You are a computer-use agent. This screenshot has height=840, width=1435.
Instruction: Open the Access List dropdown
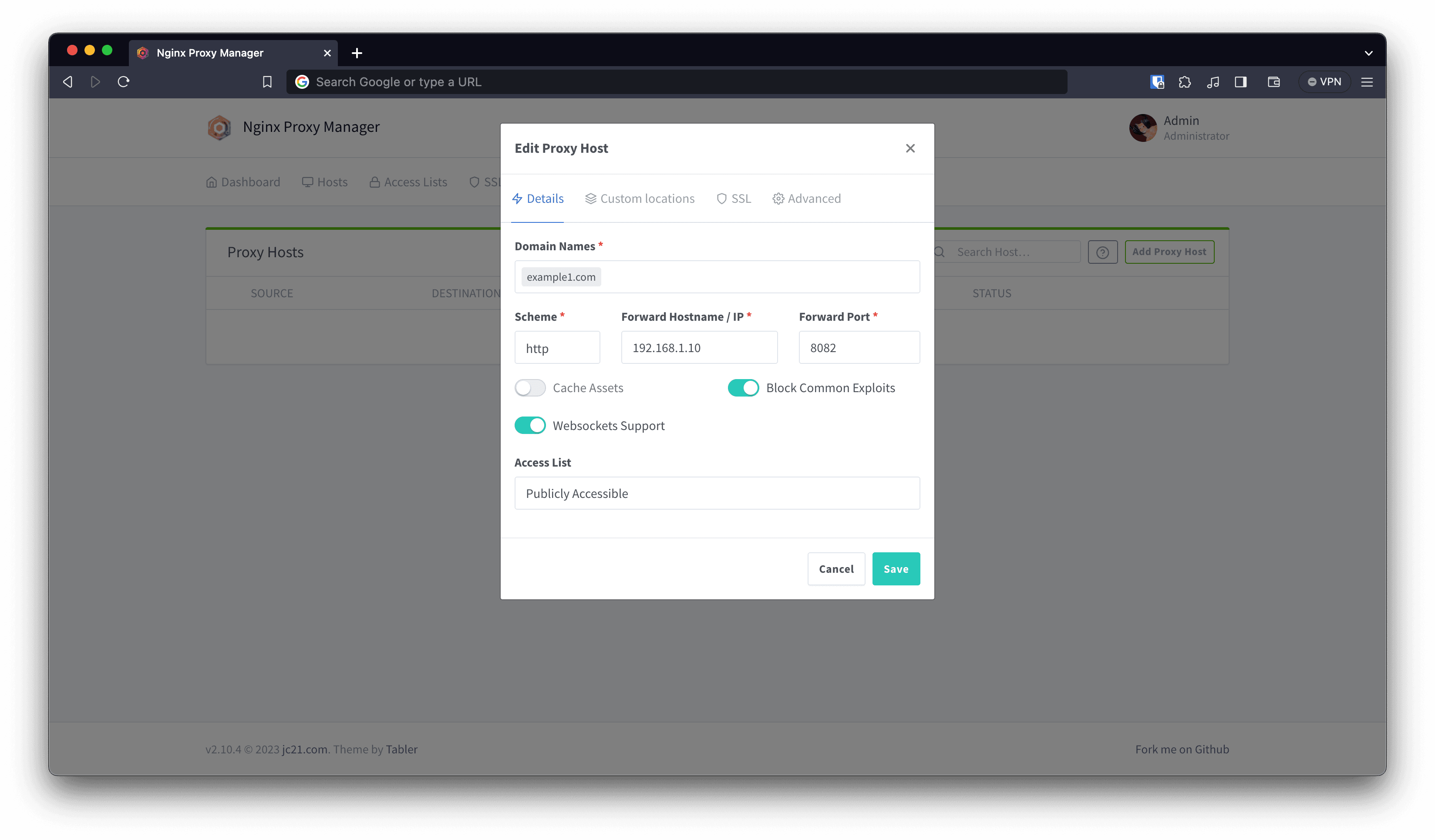(x=717, y=494)
